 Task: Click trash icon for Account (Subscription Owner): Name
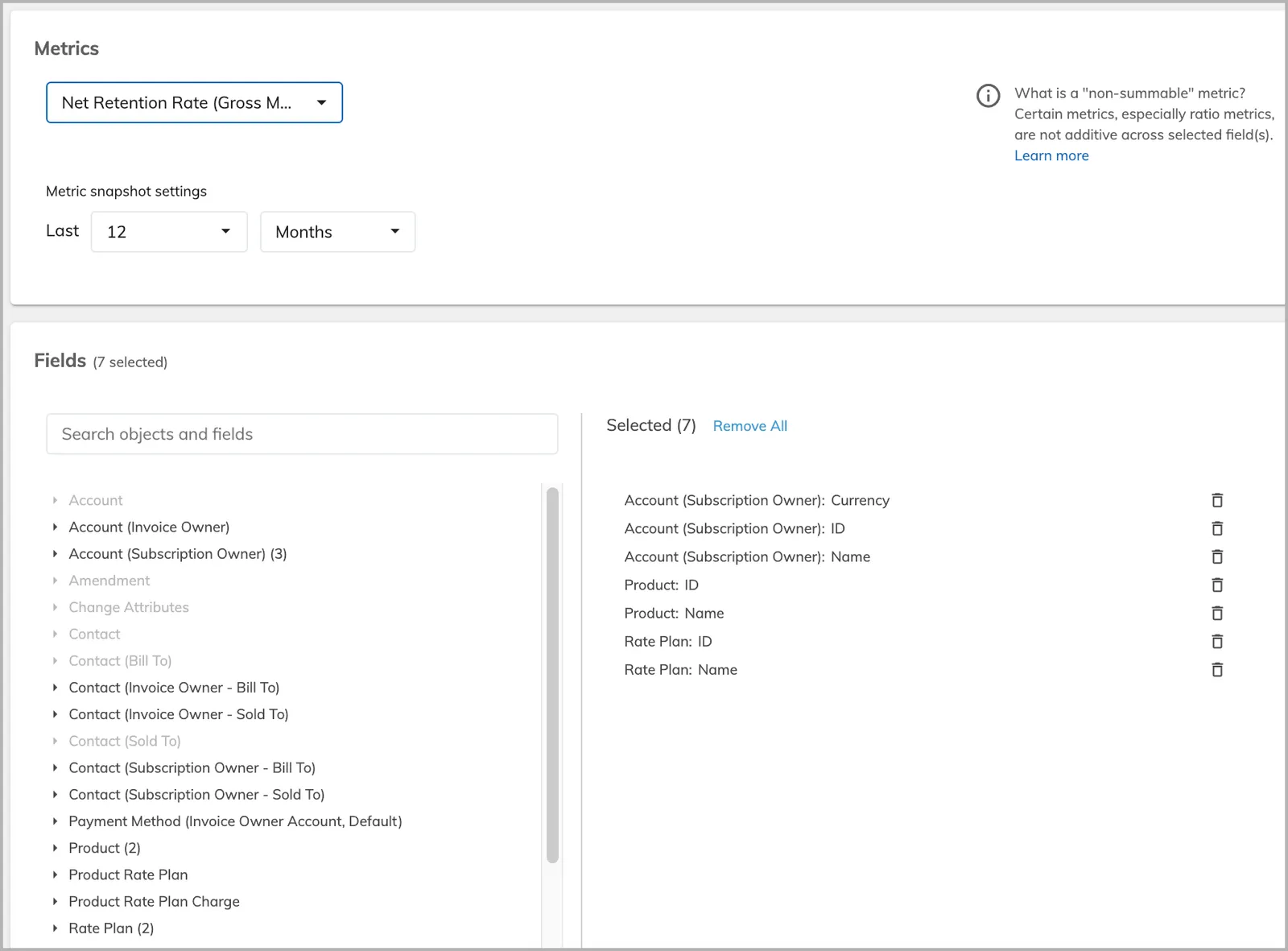(x=1217, y=556)
